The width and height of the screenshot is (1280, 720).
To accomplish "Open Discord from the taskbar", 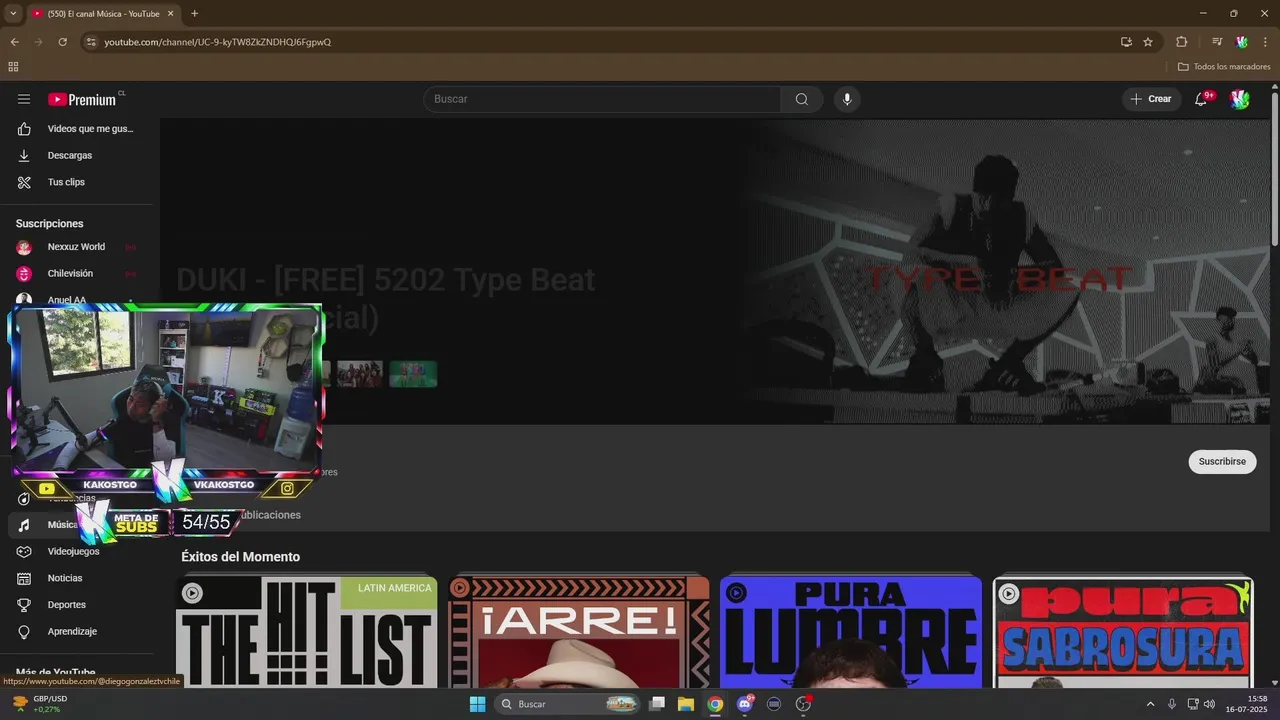I will [x=744, y=704].
